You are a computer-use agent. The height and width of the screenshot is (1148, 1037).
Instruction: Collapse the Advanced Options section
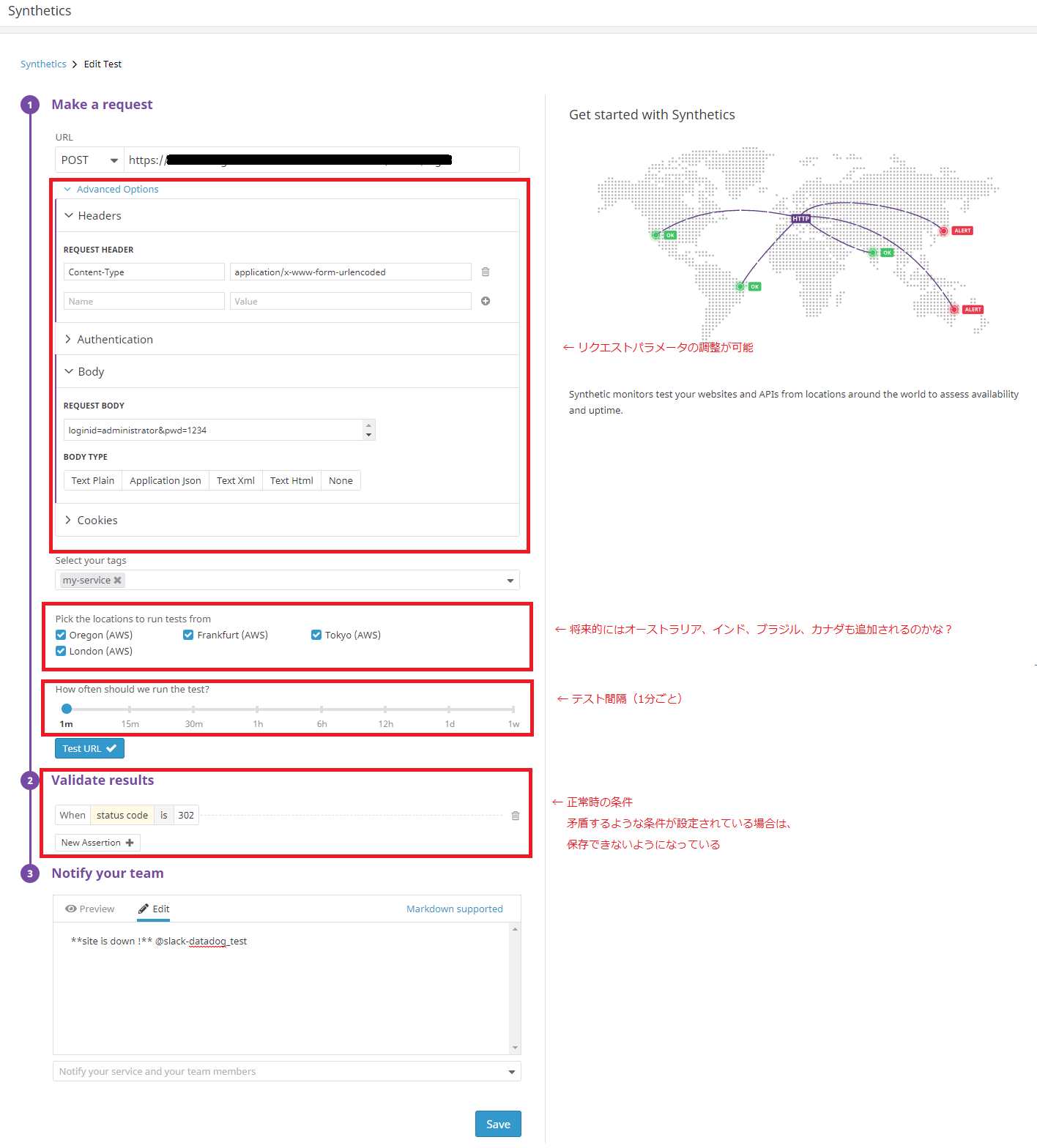[x=111, y=189]
